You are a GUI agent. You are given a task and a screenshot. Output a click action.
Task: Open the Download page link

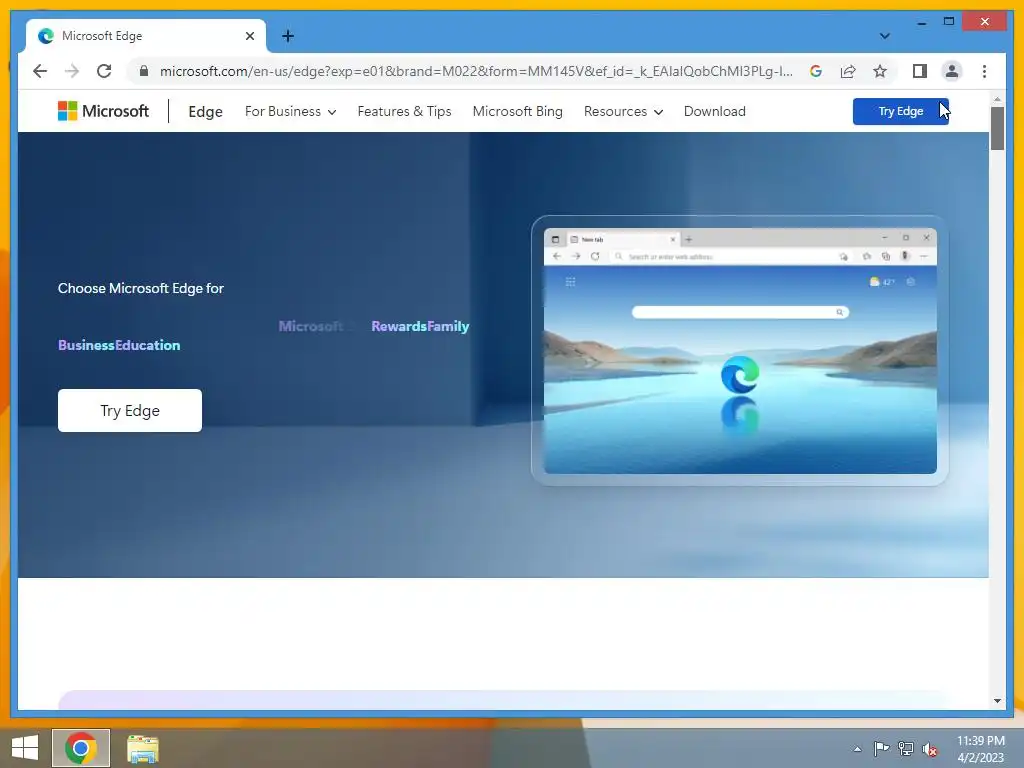[714, 112]
